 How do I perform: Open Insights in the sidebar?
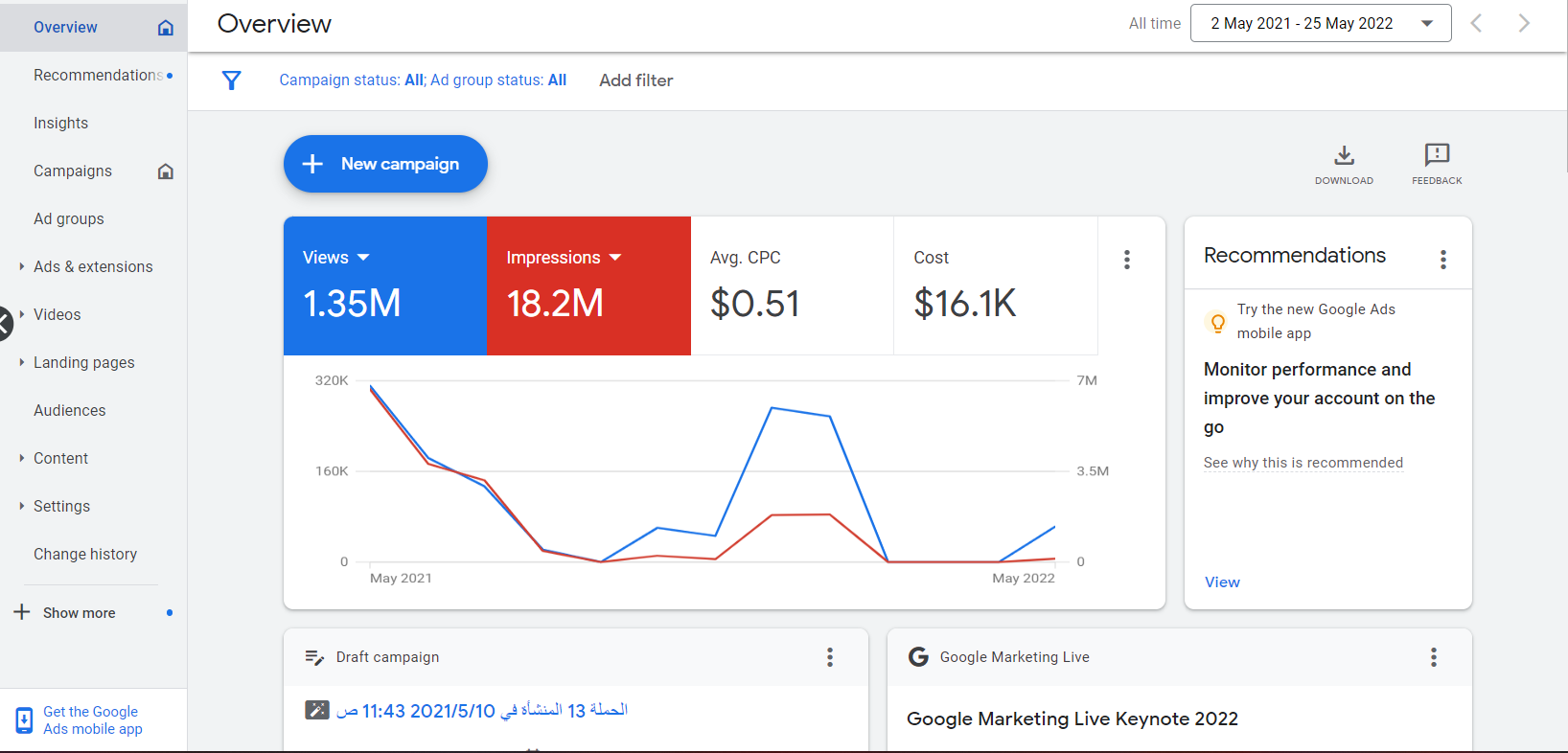click(x=60, y=124)
